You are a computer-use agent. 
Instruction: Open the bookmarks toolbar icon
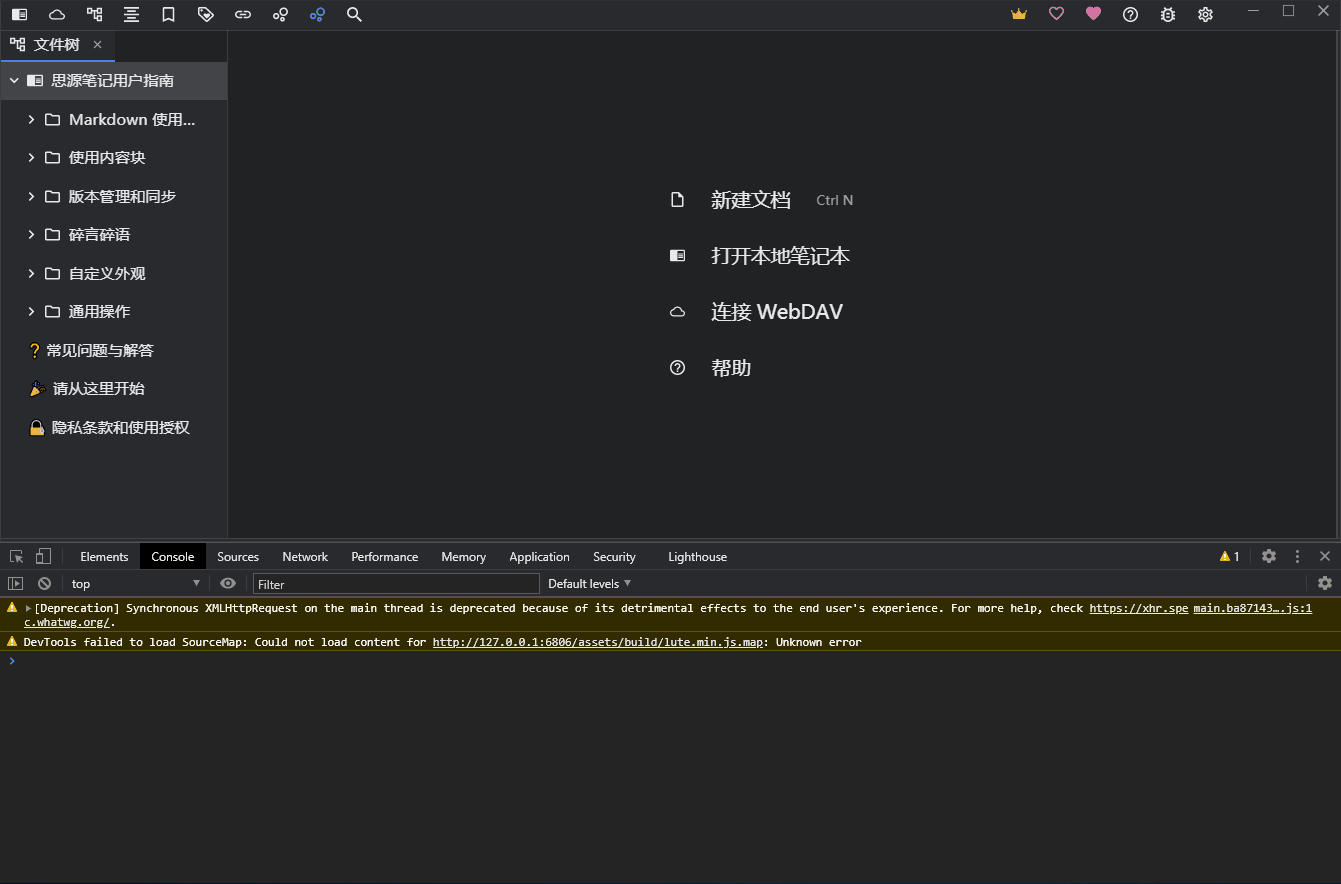click(x=168, y=15)
